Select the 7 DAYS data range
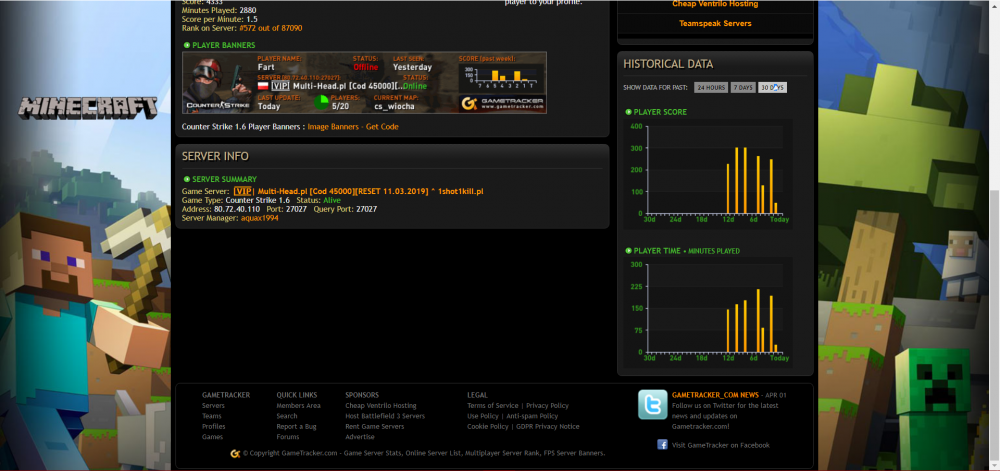 tap(743, 88)
